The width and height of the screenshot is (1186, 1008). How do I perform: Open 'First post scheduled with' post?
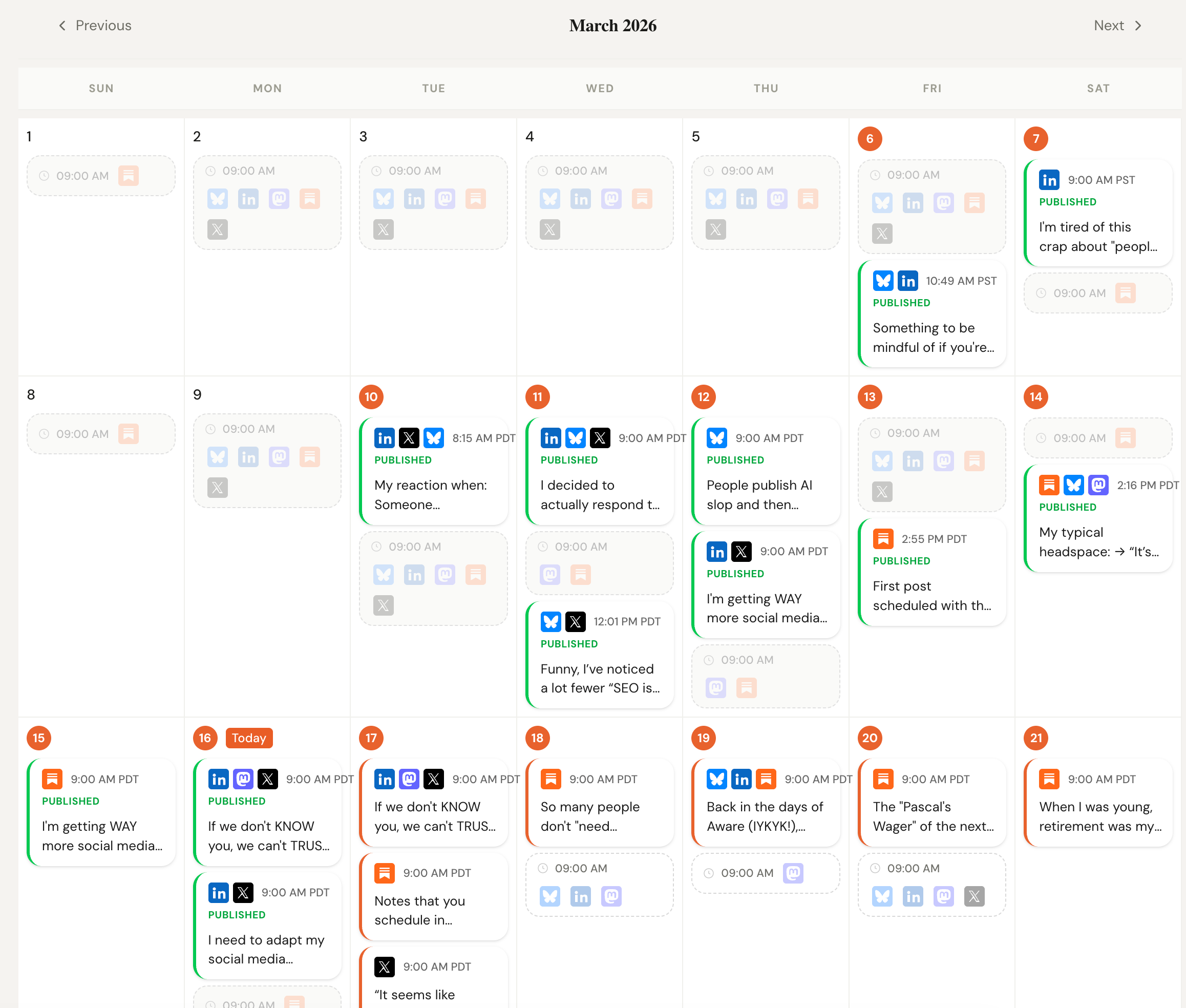(931, 596)
